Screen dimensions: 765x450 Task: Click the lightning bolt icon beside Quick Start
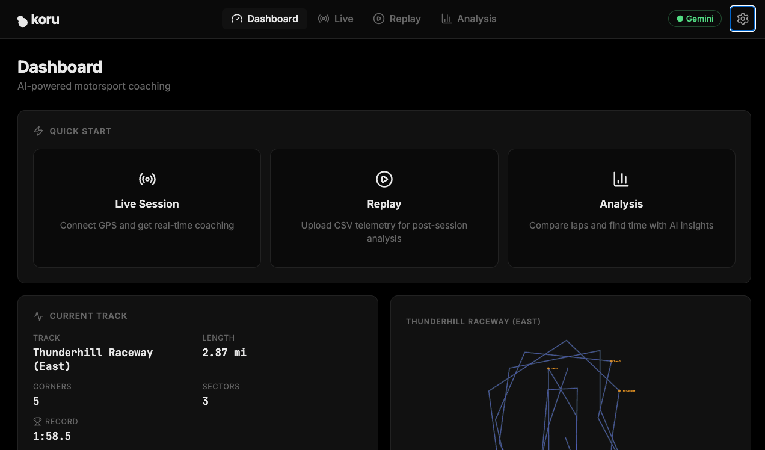click(39, 131)
